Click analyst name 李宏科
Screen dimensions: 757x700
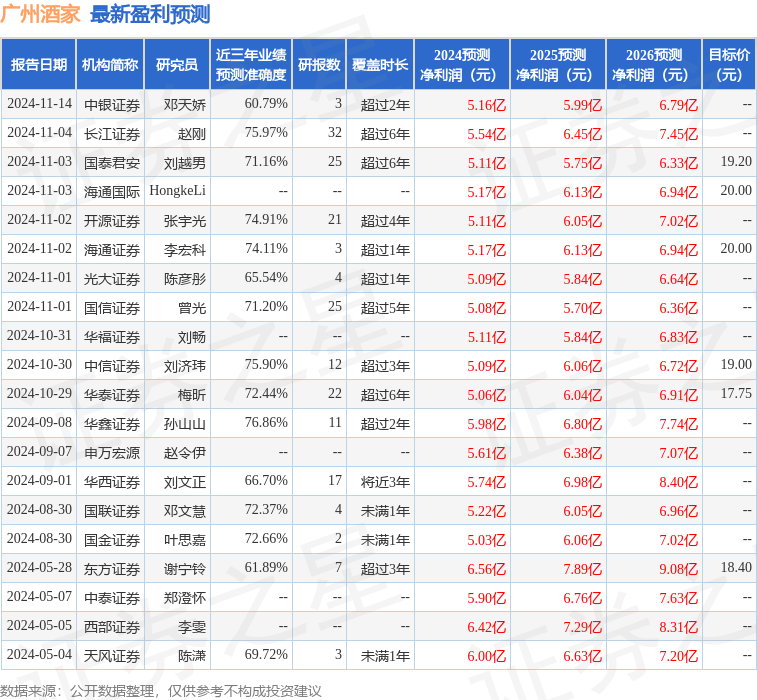[x=185, y=250]
